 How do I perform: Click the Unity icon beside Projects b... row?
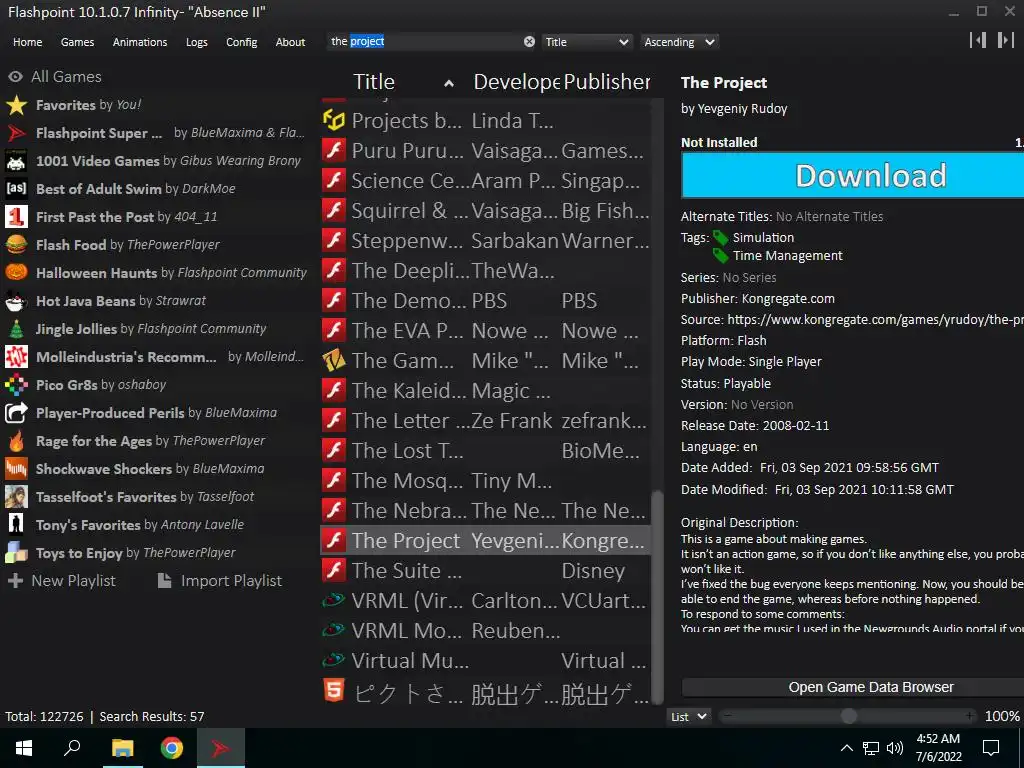coord(334,120)
